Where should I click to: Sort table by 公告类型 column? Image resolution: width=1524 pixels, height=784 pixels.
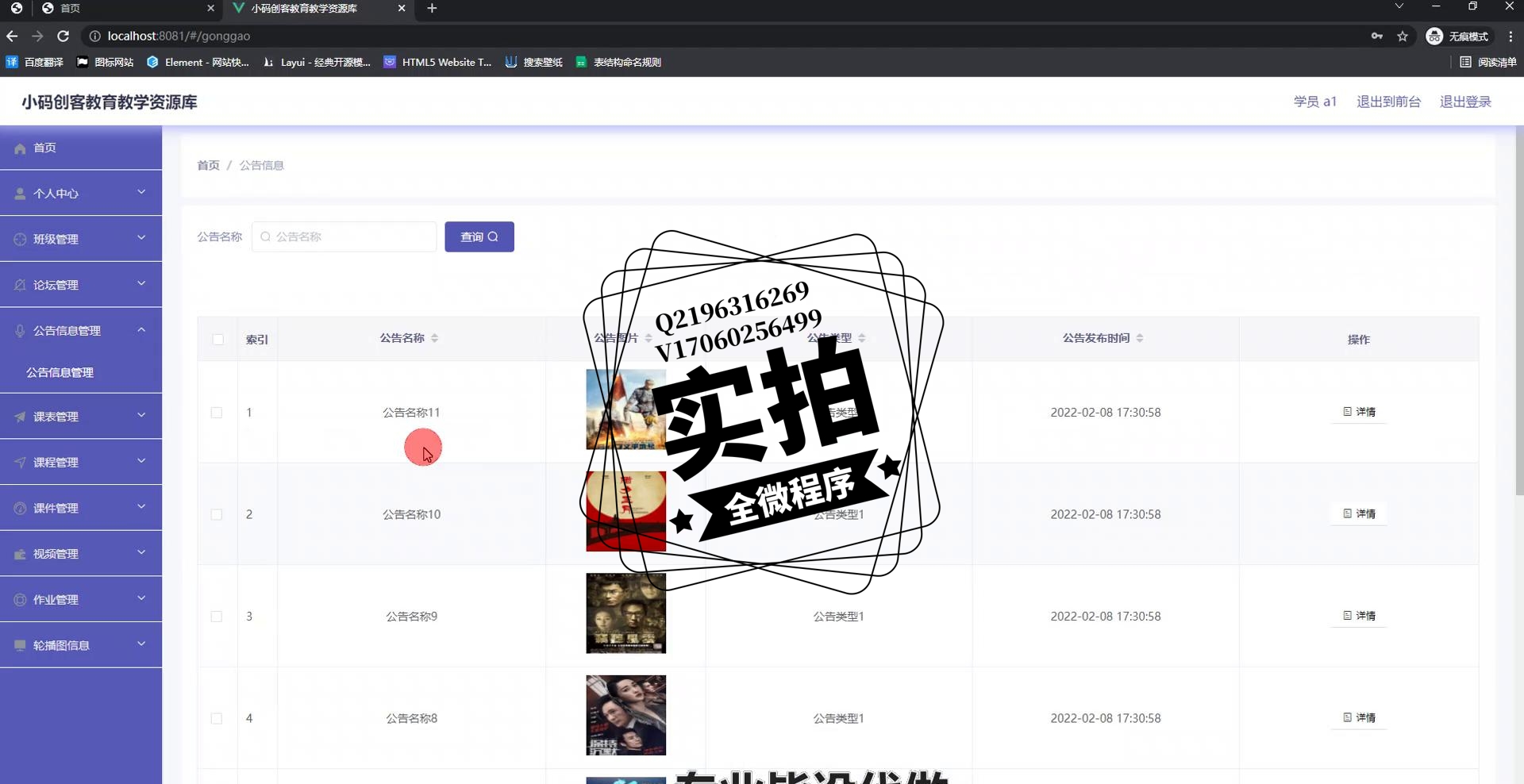[862, 338]
